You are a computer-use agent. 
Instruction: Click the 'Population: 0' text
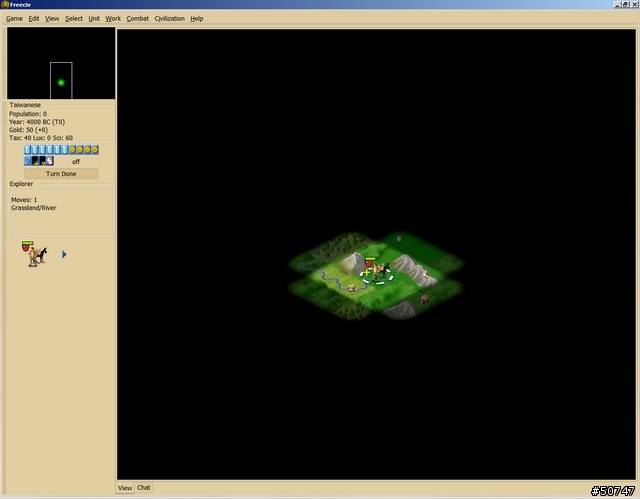[28, 114]
